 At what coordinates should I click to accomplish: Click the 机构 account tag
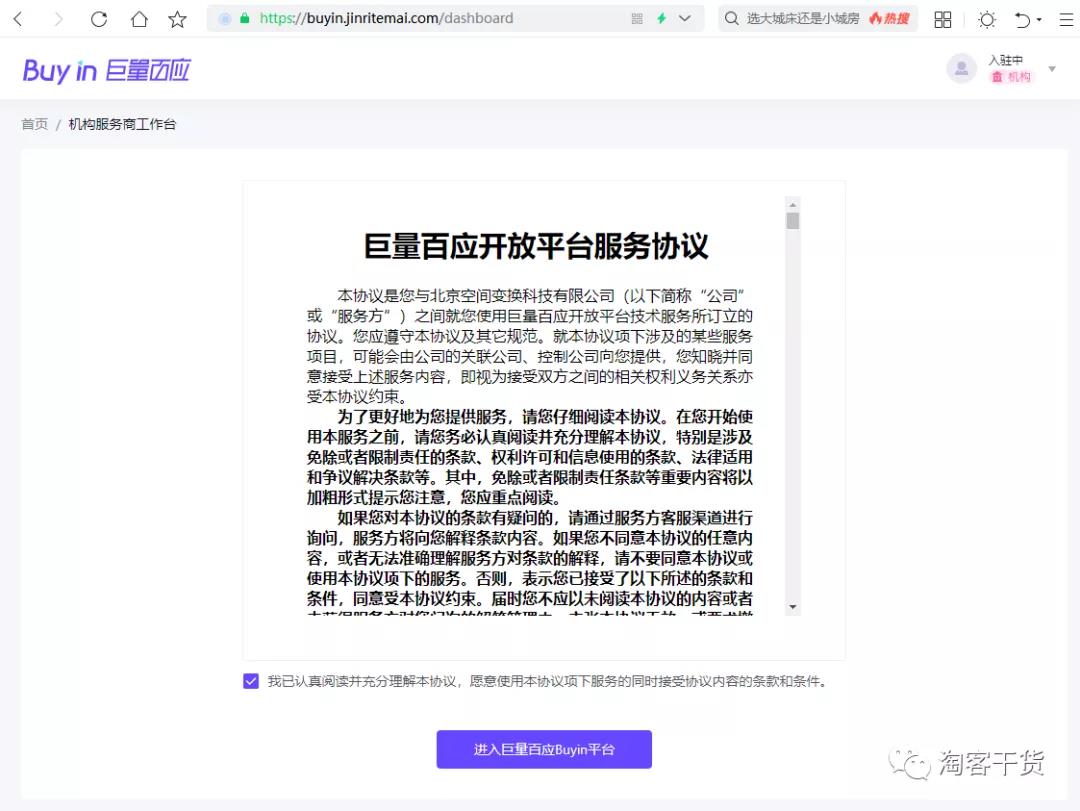(x=1010, y=76)
